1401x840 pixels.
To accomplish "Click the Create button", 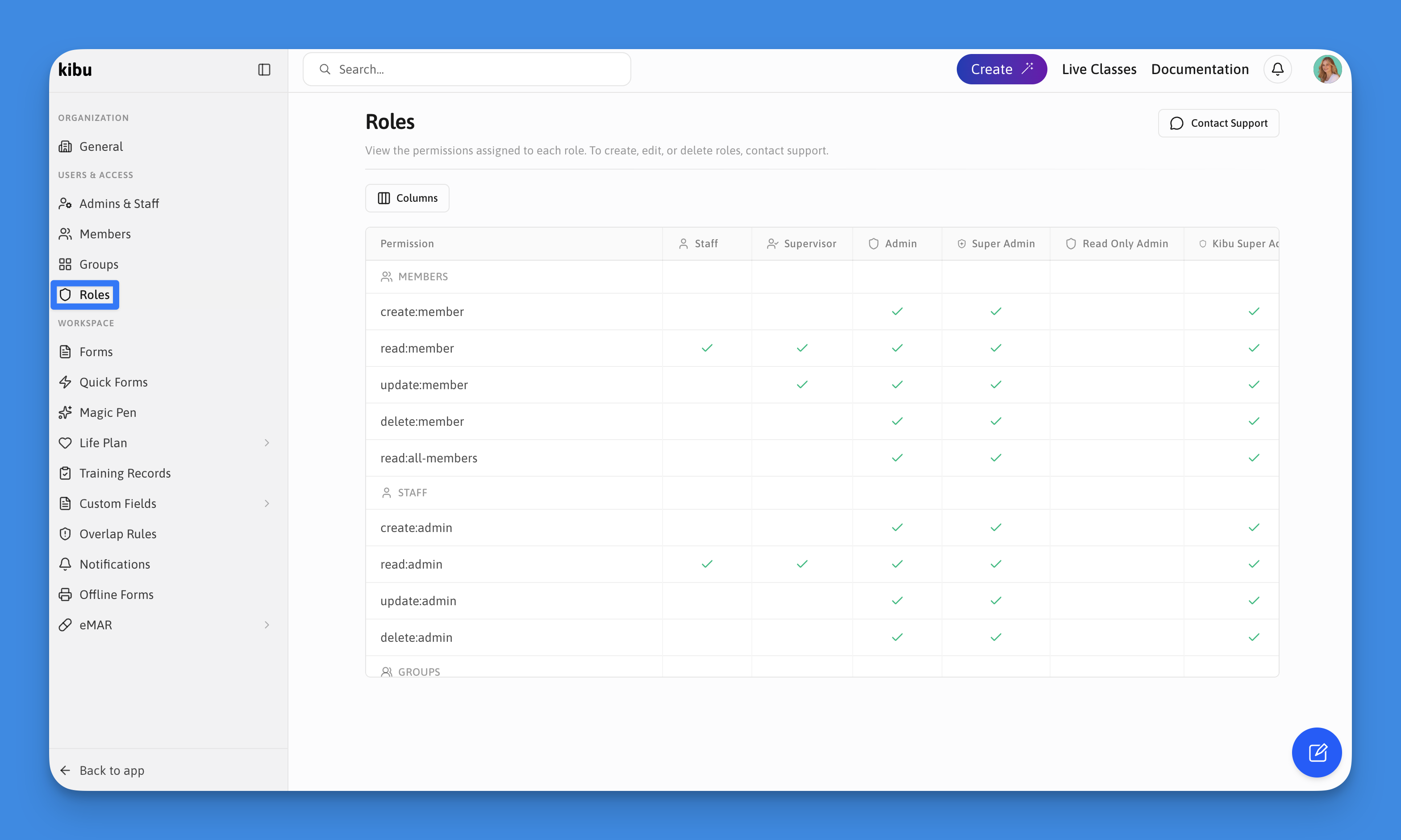I will 1001,69.
